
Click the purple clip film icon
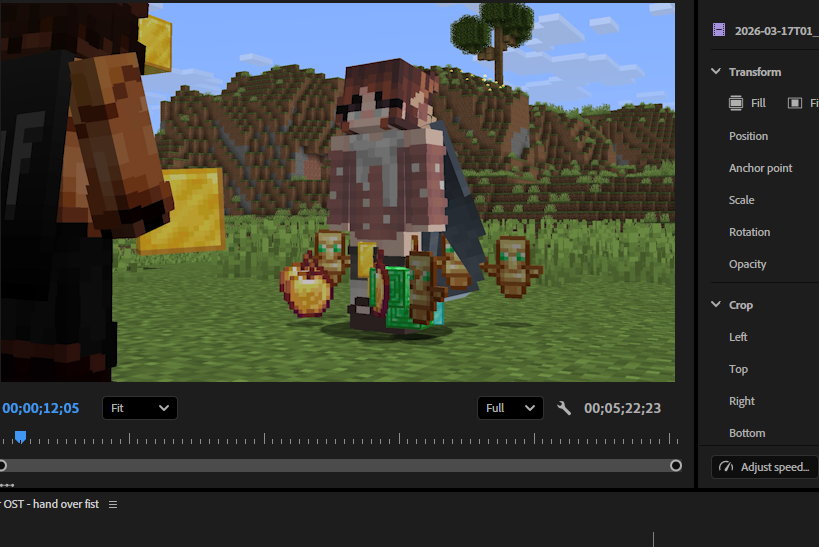(719, 30)
